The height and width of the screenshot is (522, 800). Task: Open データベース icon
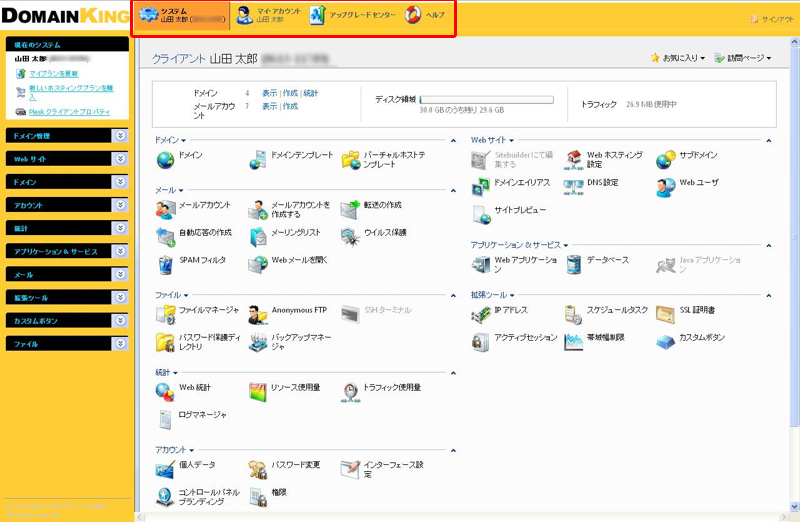573,265
